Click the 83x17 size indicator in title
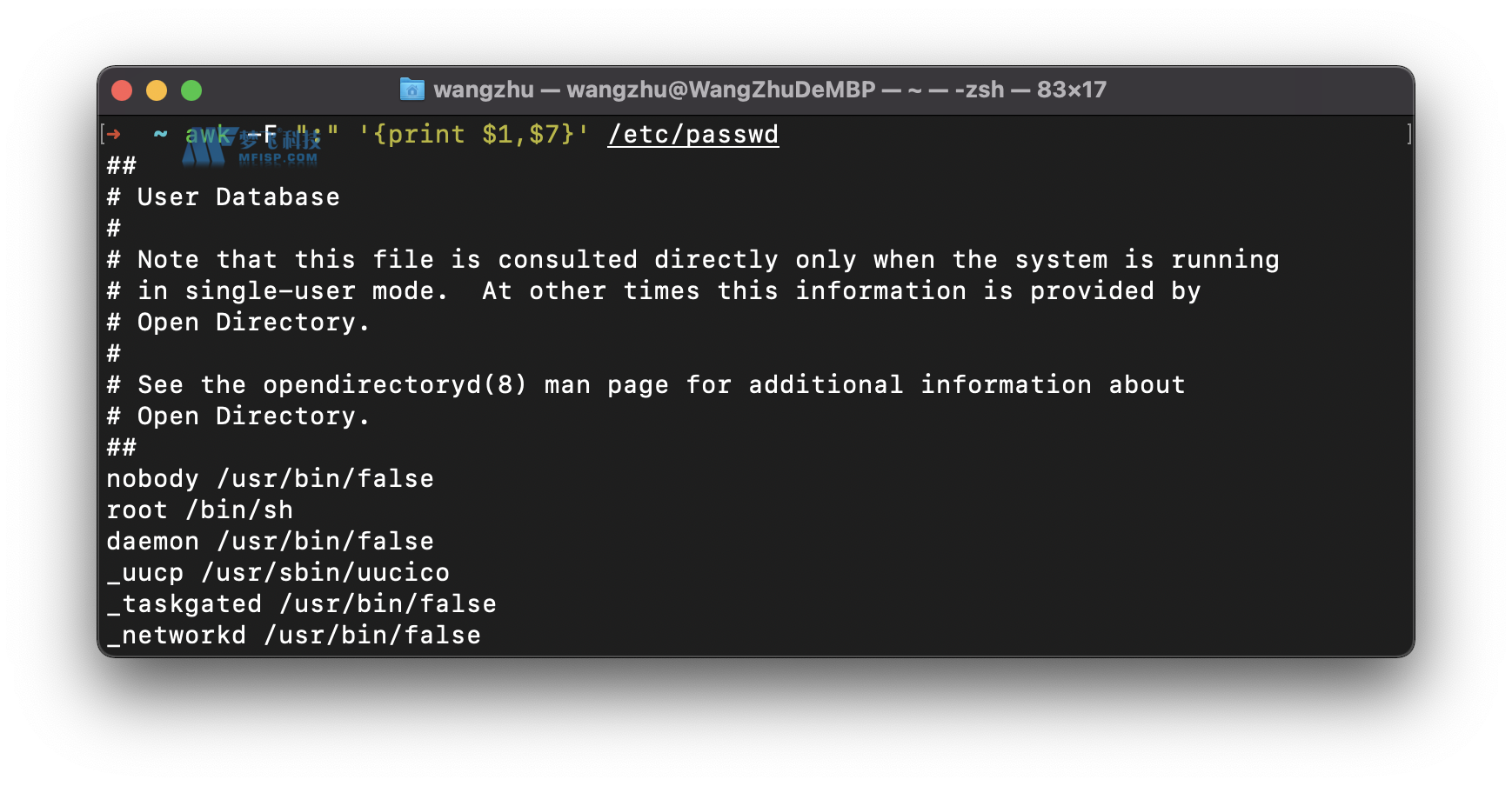 [1070, 90]
